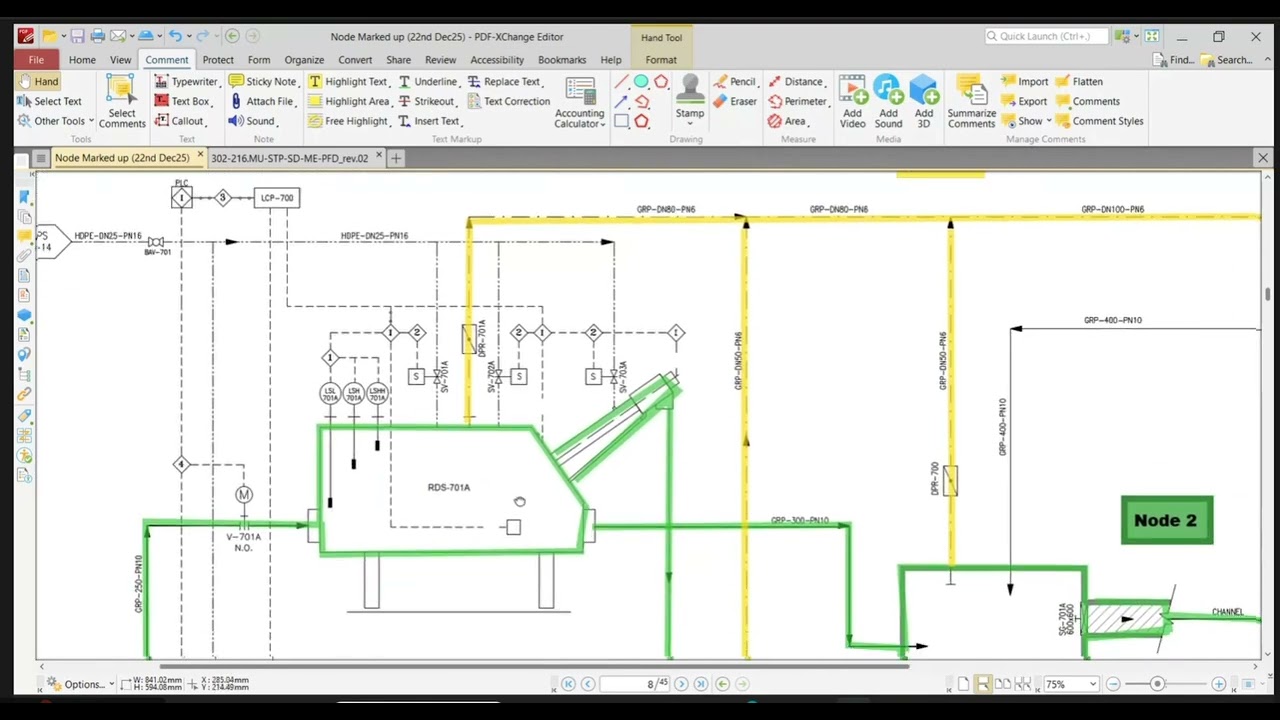Select the Underline markup tool
The width and height of the screenshot is (1280, 720).
point(428,81)
